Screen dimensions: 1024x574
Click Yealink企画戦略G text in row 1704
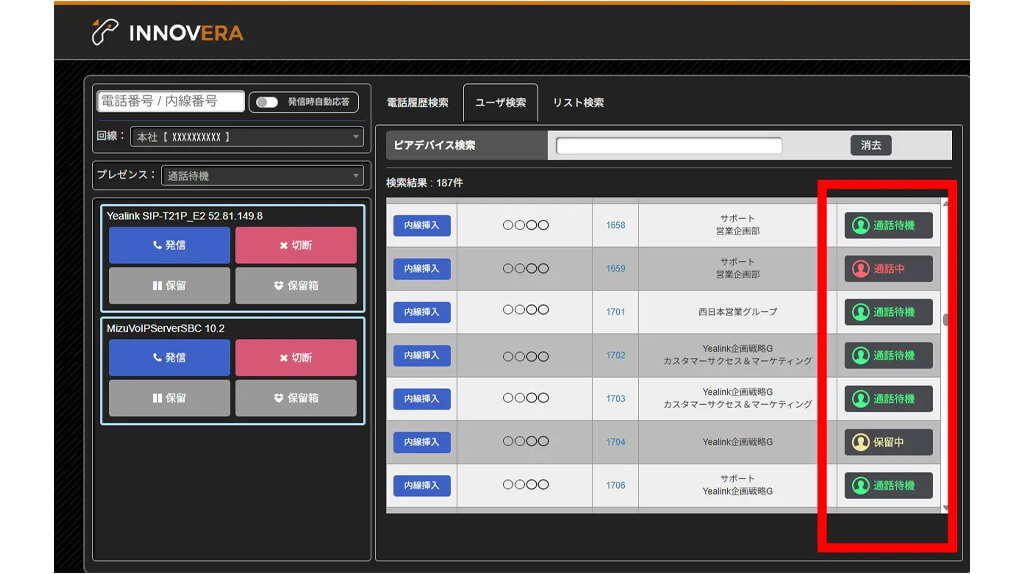tap(737, 442)
